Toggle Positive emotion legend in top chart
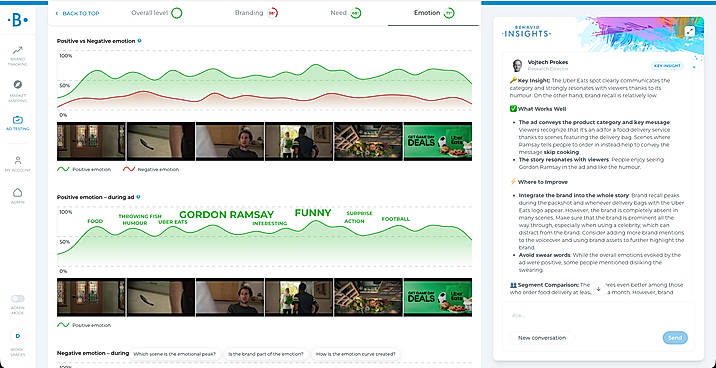The image size is (716, 368). 84,169
